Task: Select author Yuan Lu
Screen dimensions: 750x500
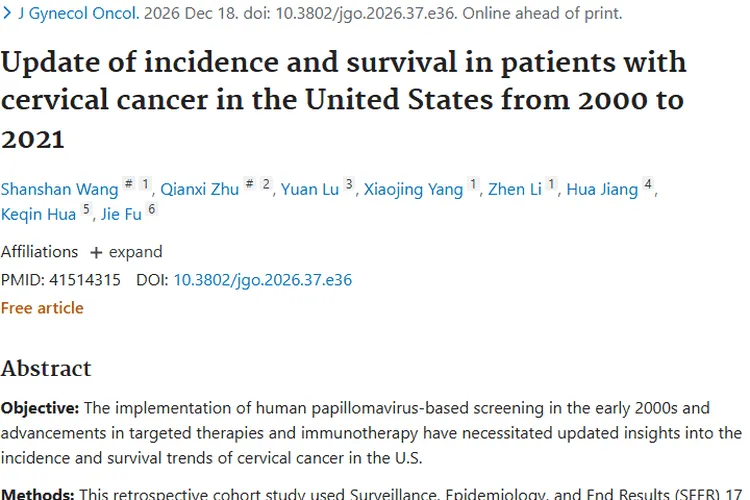Action: click(x=309, y=189)
